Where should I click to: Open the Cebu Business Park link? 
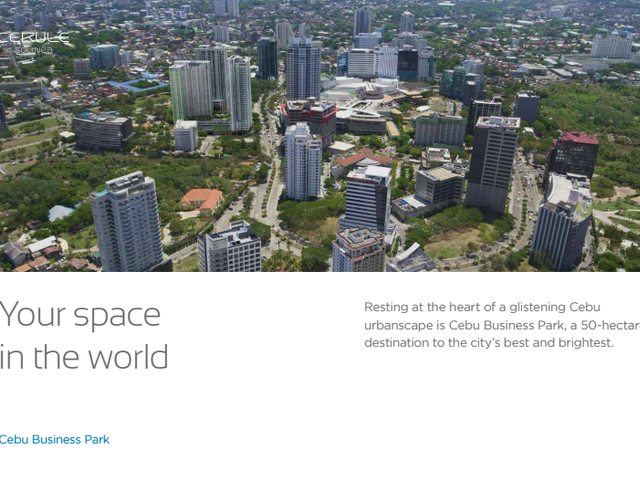[55, 440]
